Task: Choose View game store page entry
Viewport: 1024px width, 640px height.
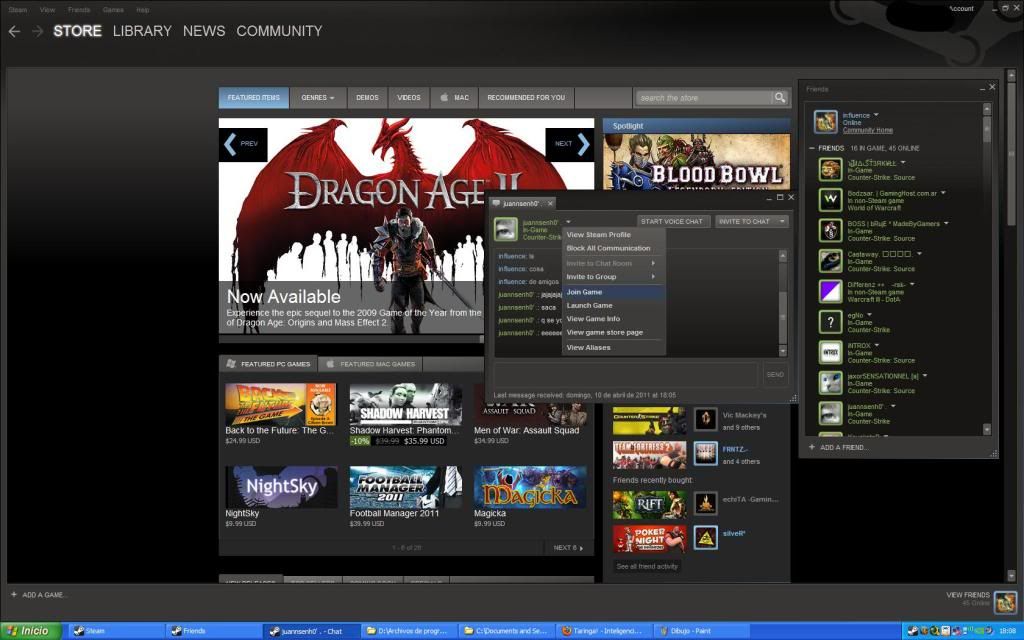Action: (613, 332)
